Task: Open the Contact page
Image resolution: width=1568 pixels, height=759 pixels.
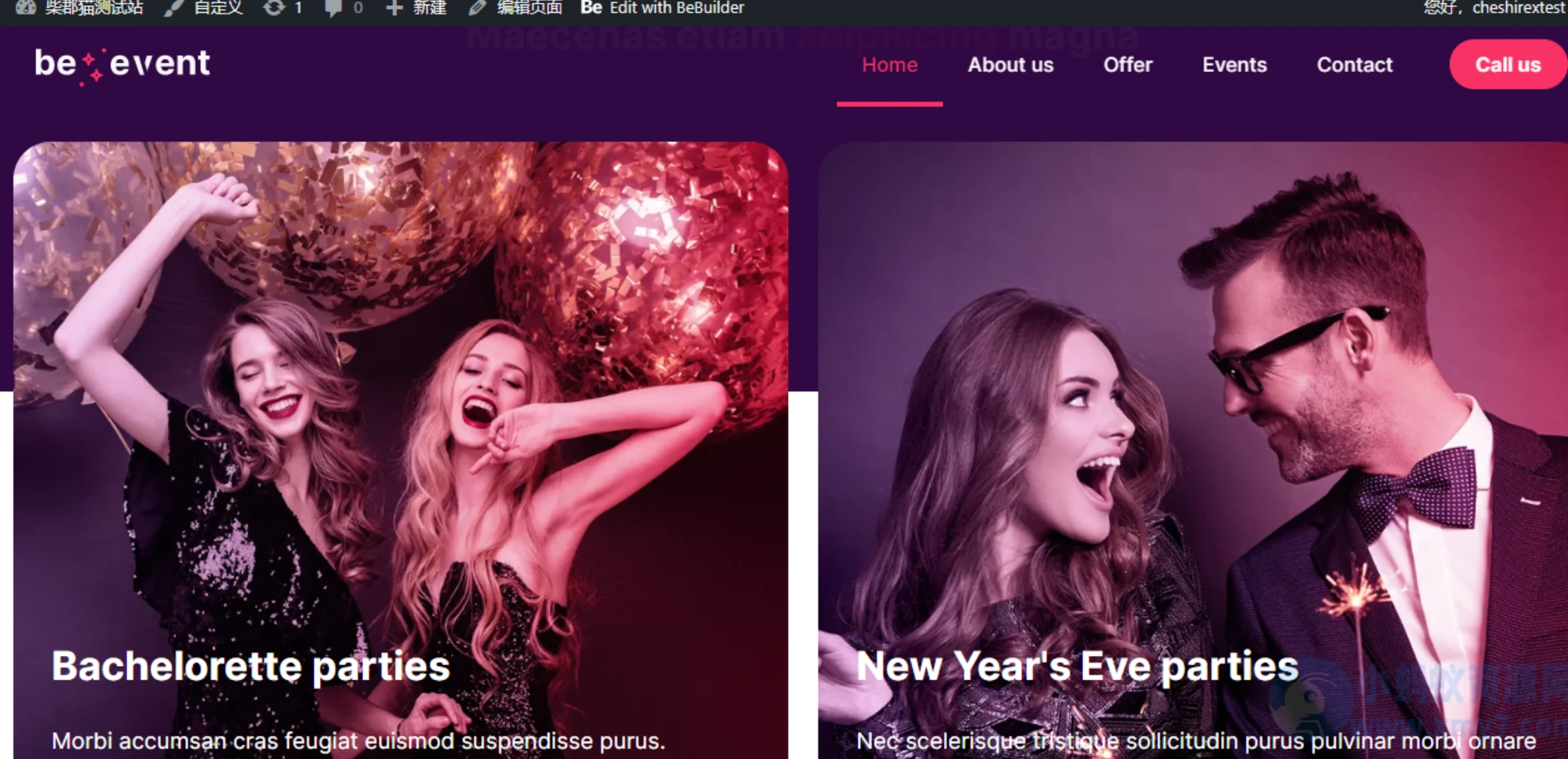Action: tap(1355, 65)
